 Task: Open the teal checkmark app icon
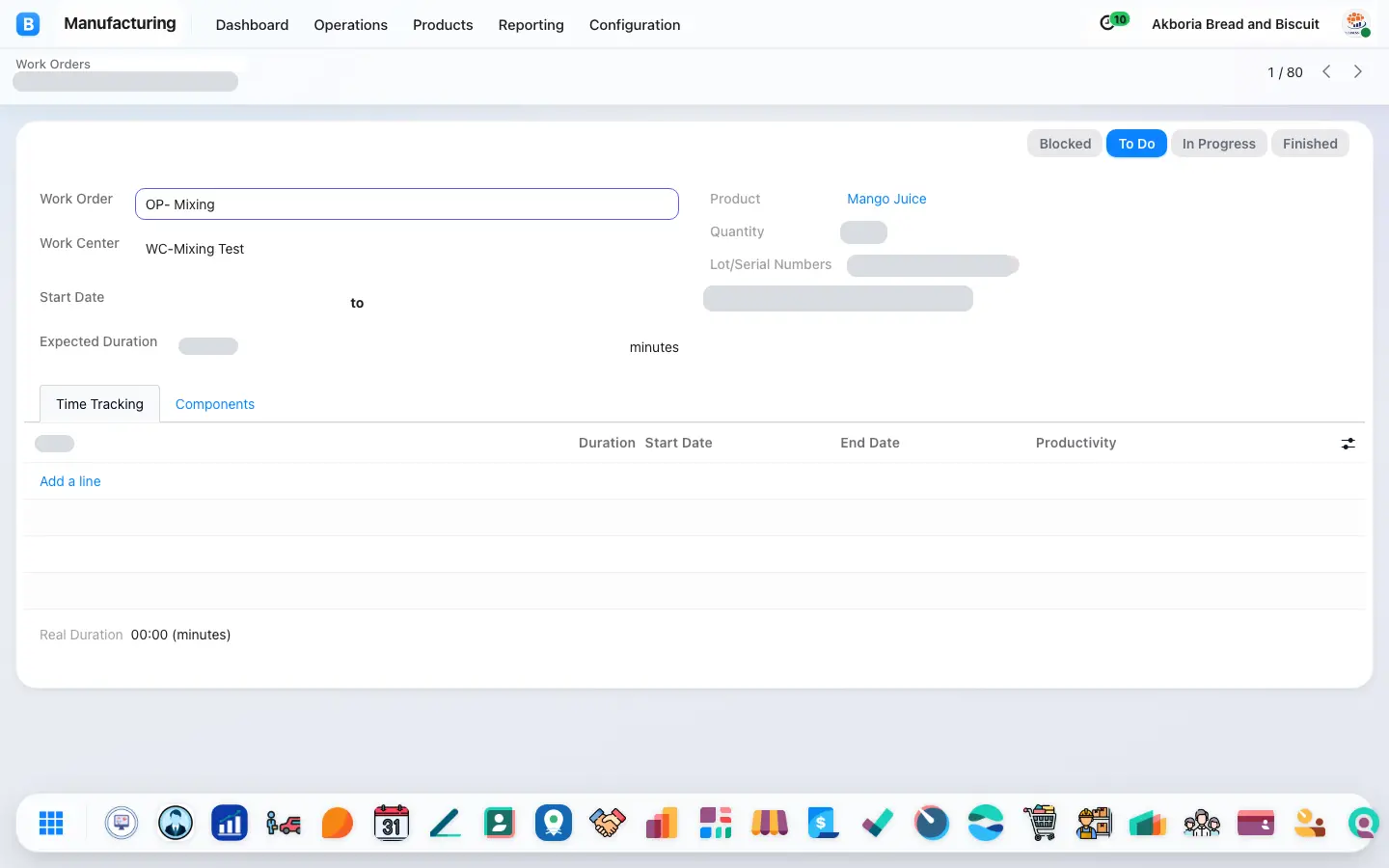[x=878, y=823]
